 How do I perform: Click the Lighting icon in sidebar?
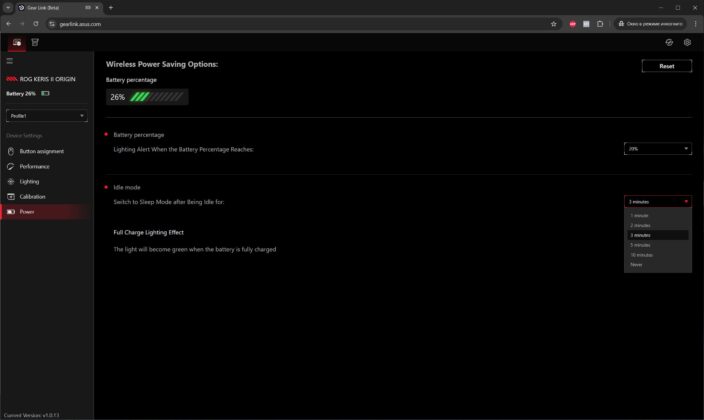[11, 181]
